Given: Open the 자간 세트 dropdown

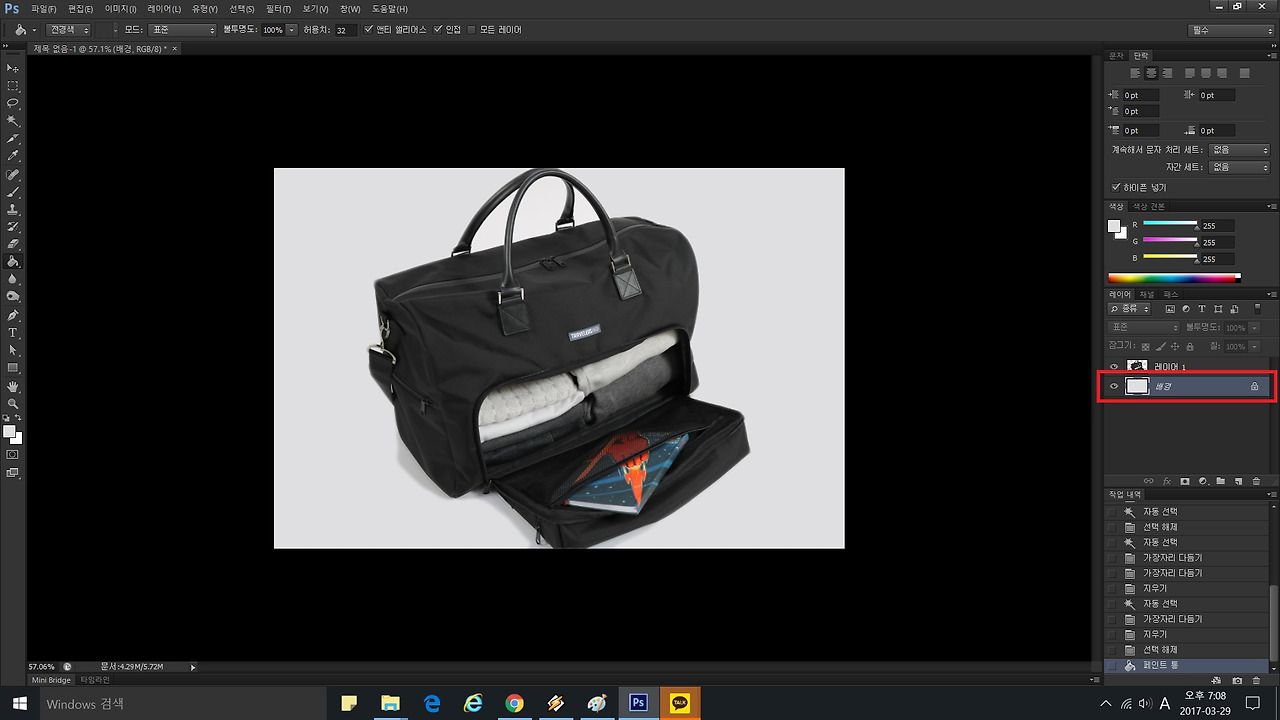Looking at the screenshot, I should pos(1239,168).
